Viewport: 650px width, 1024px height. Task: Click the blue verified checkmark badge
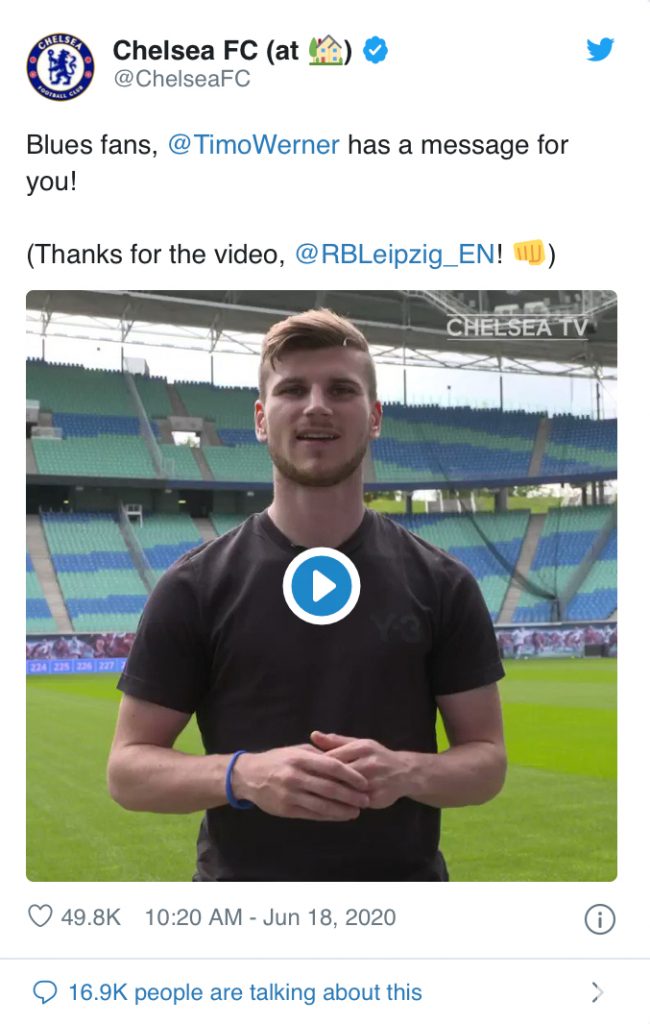click(x=375, y=50)
